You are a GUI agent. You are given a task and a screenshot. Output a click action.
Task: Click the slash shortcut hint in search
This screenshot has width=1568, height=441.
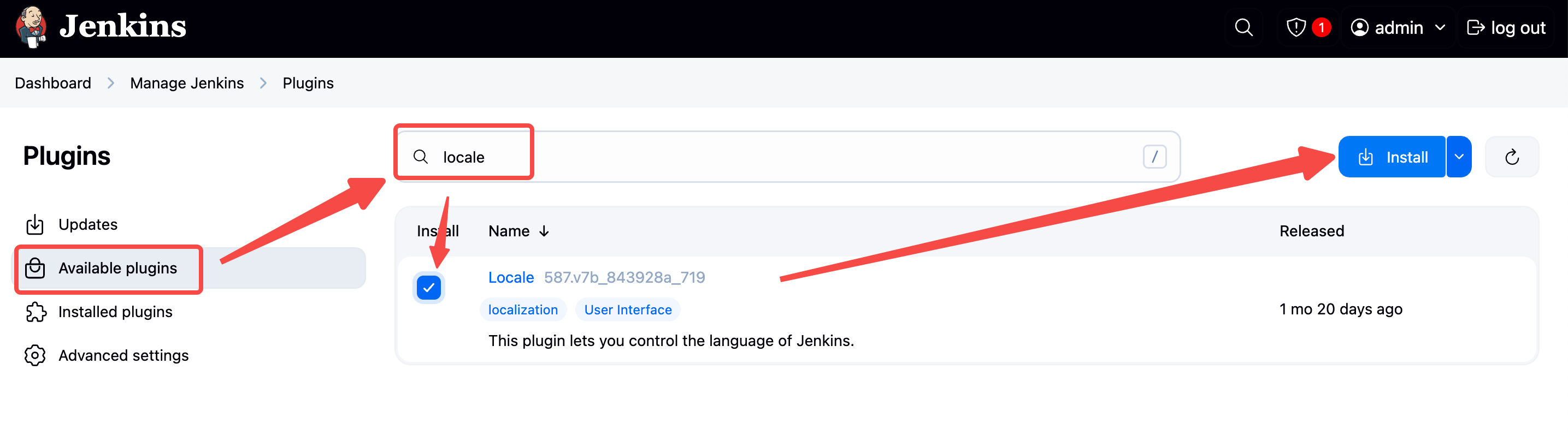coord(1154,157)
